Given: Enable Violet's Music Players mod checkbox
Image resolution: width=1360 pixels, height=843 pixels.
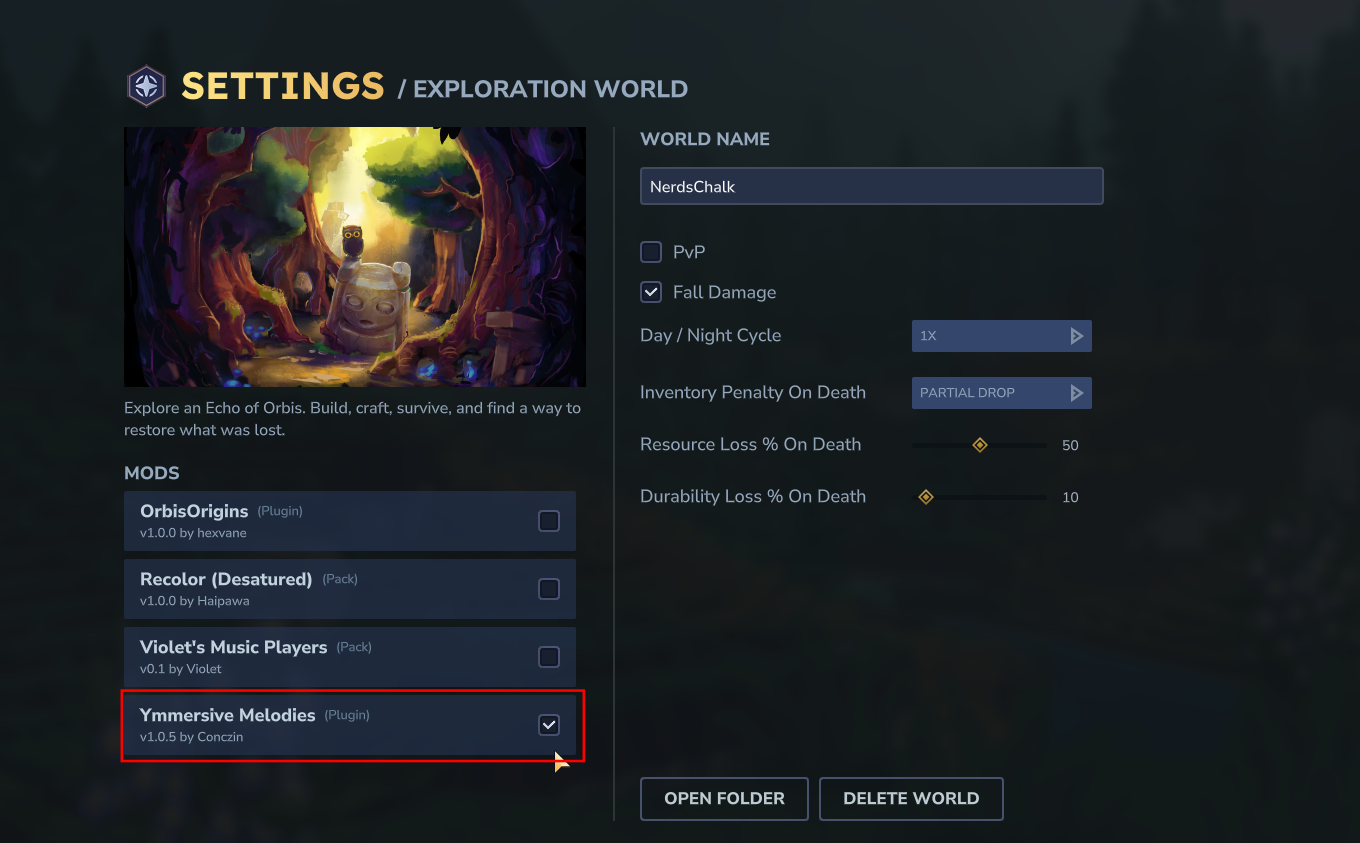Looking at the screenshot, I should 549,657.
